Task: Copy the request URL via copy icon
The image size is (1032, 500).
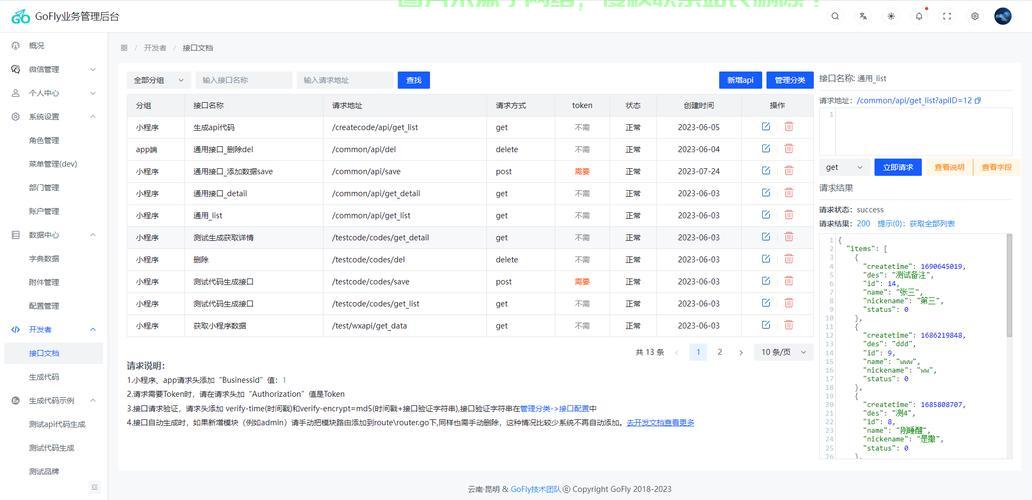Action: [x=978, y=100]
